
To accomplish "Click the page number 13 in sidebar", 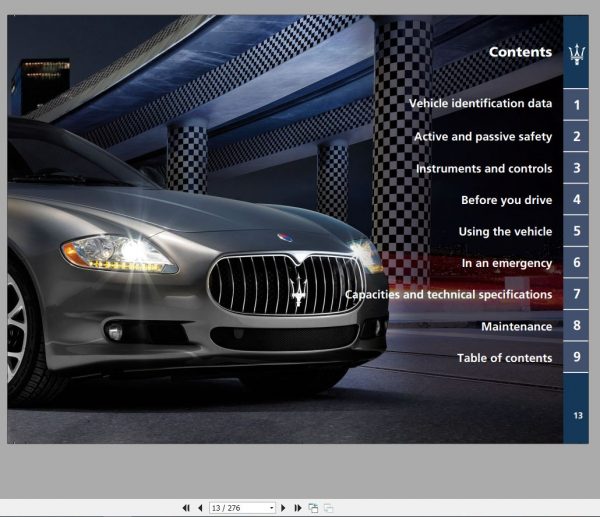I will 578,416.
